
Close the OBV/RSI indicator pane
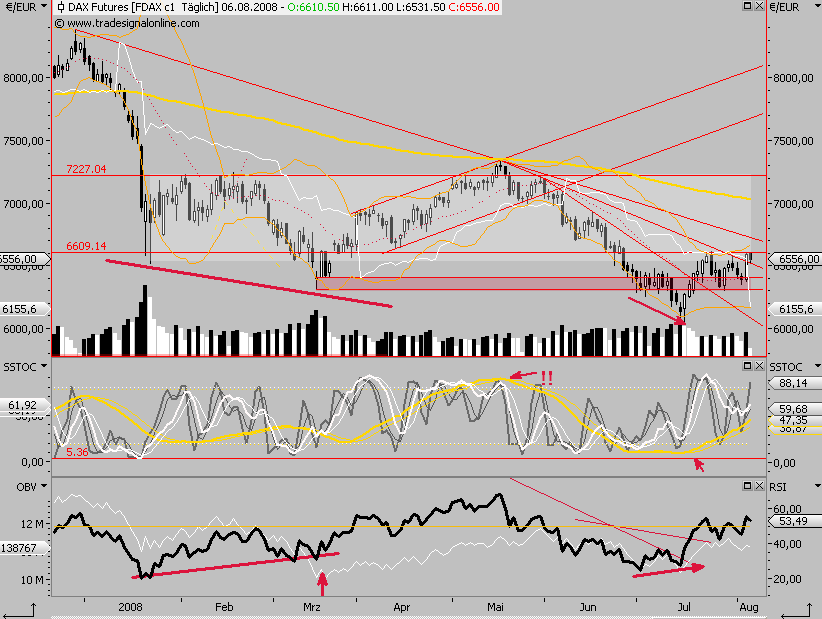coord(759,486)
